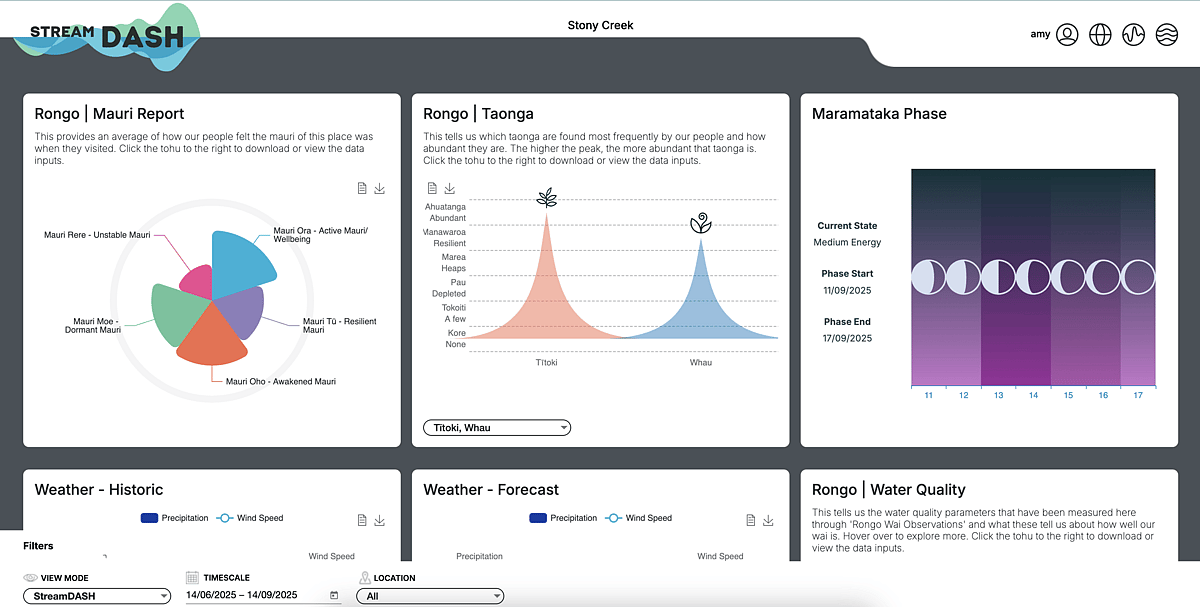Click the purple Mauri Tū pie segment
This screenshot has width=1200, height=607.
[x=241, y=313]
